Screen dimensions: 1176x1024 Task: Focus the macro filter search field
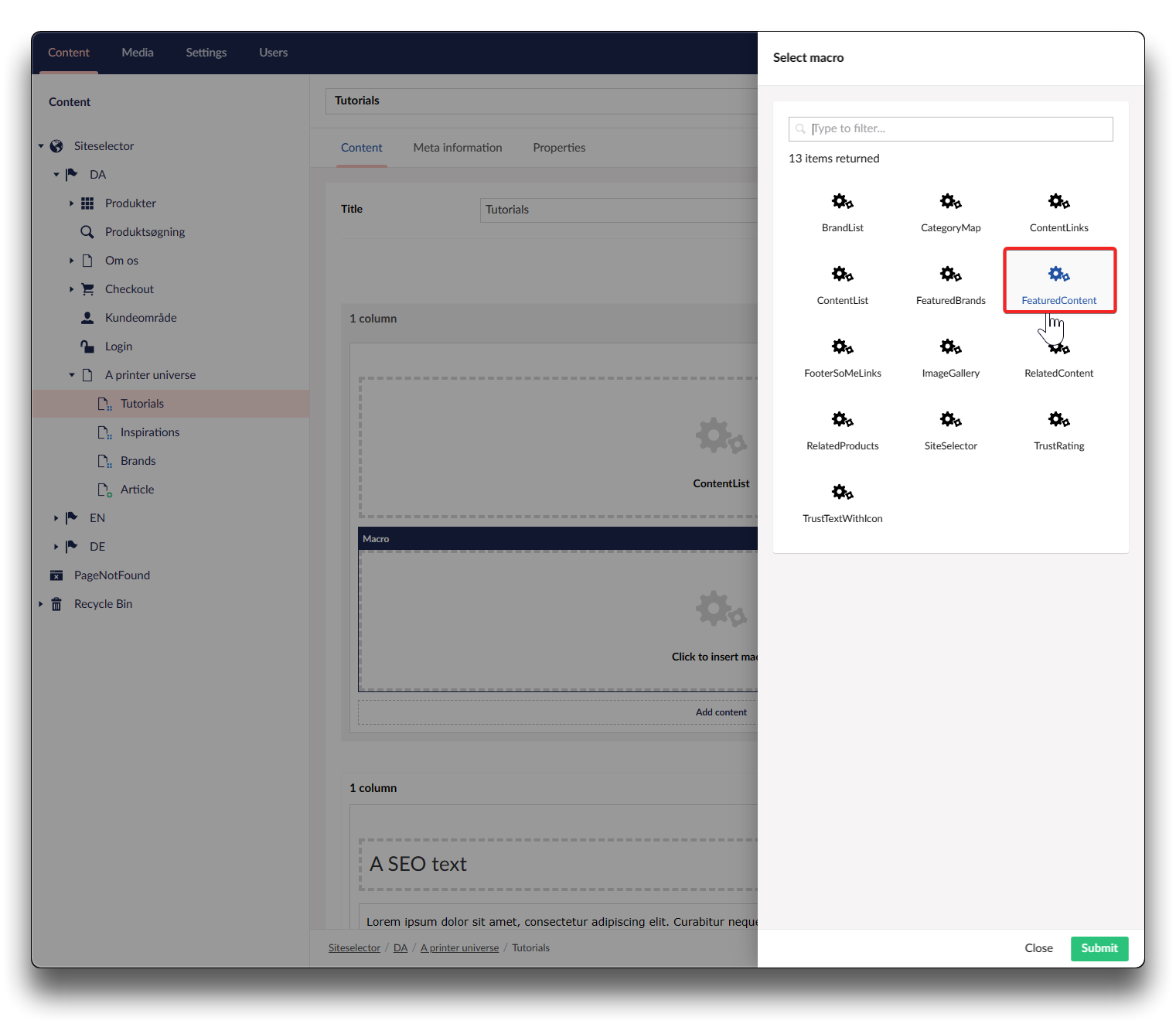coord(959,129)
